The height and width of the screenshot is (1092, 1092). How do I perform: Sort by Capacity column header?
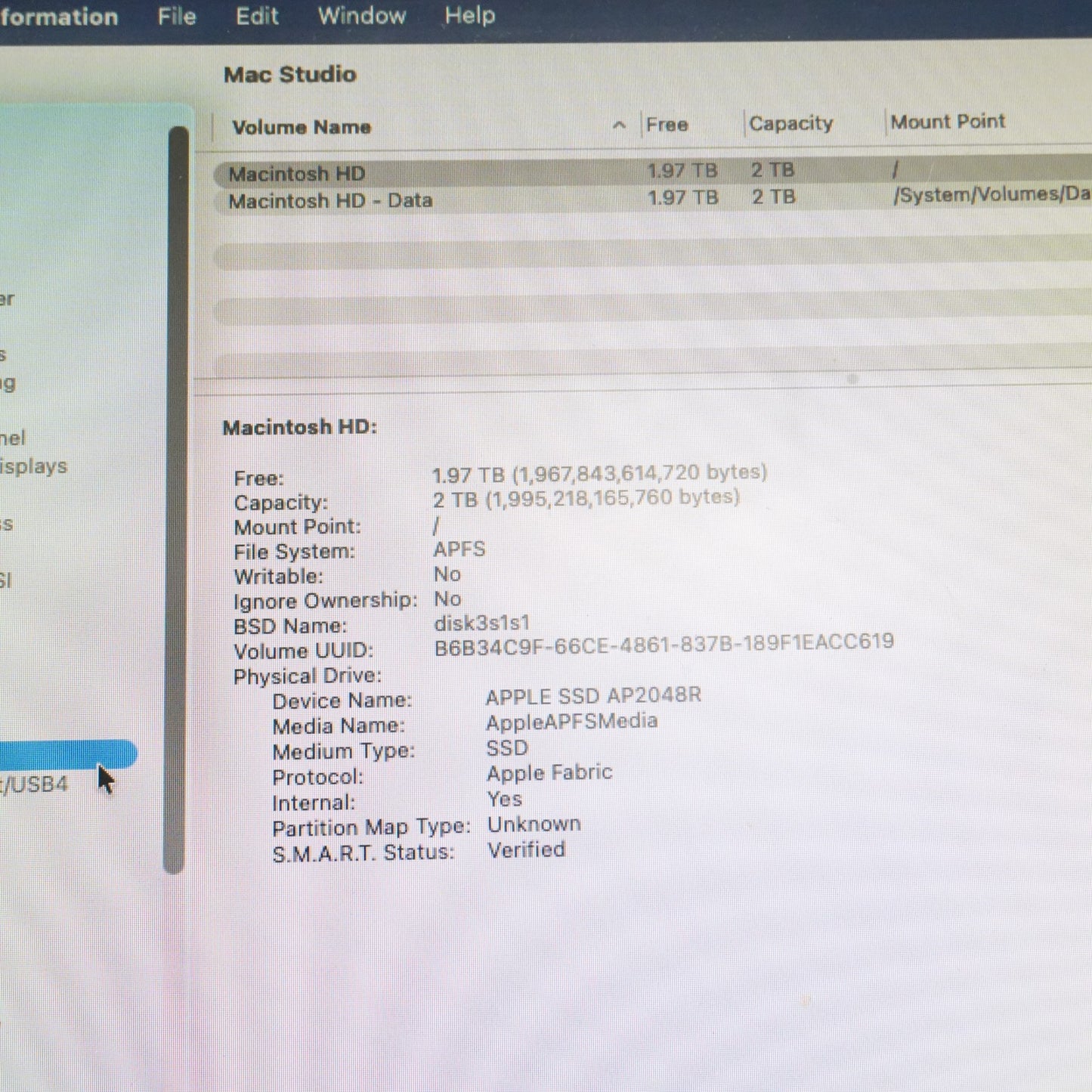[791, 123]
